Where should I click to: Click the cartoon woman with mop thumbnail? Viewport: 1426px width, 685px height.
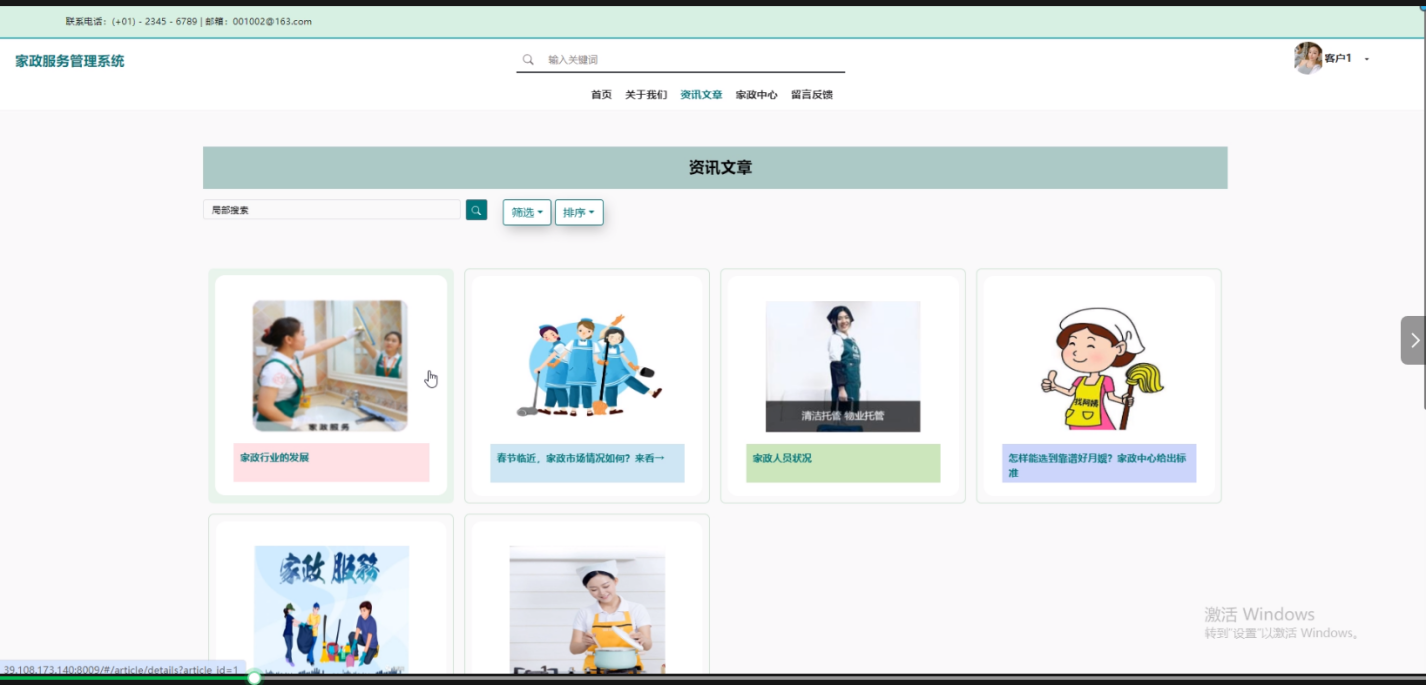click(1099, 368)
